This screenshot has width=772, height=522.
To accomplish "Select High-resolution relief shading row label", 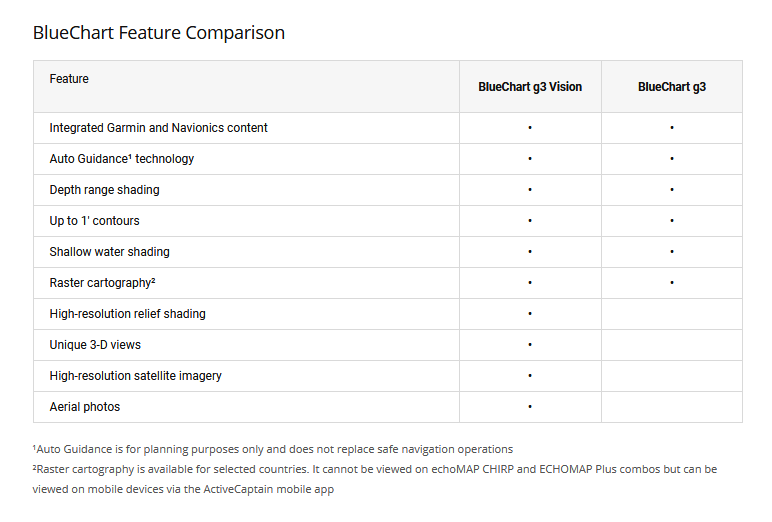I will point(127,314).
